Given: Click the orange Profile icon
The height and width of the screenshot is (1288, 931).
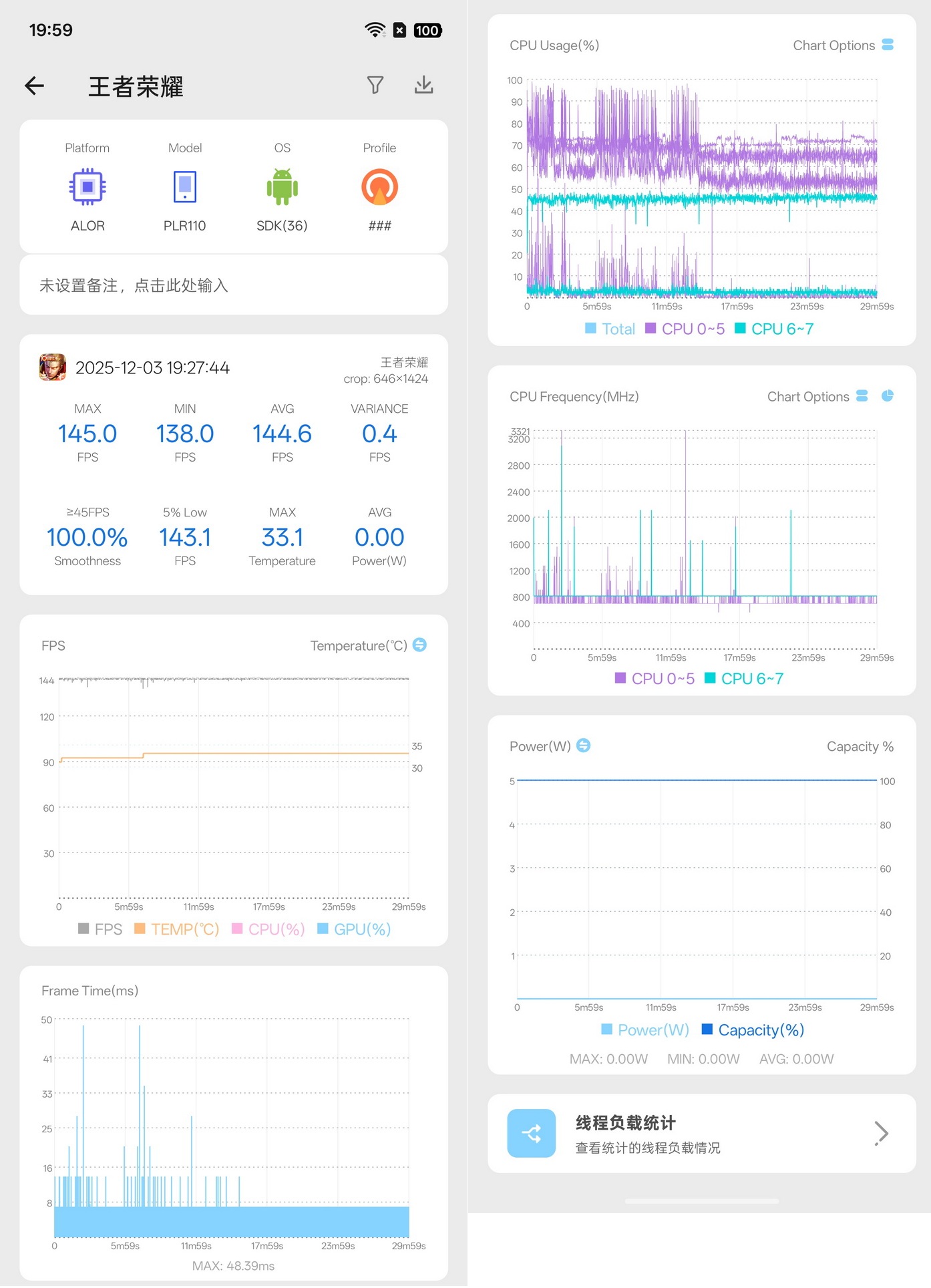Looking at the screenshot, I should point(379,187).
